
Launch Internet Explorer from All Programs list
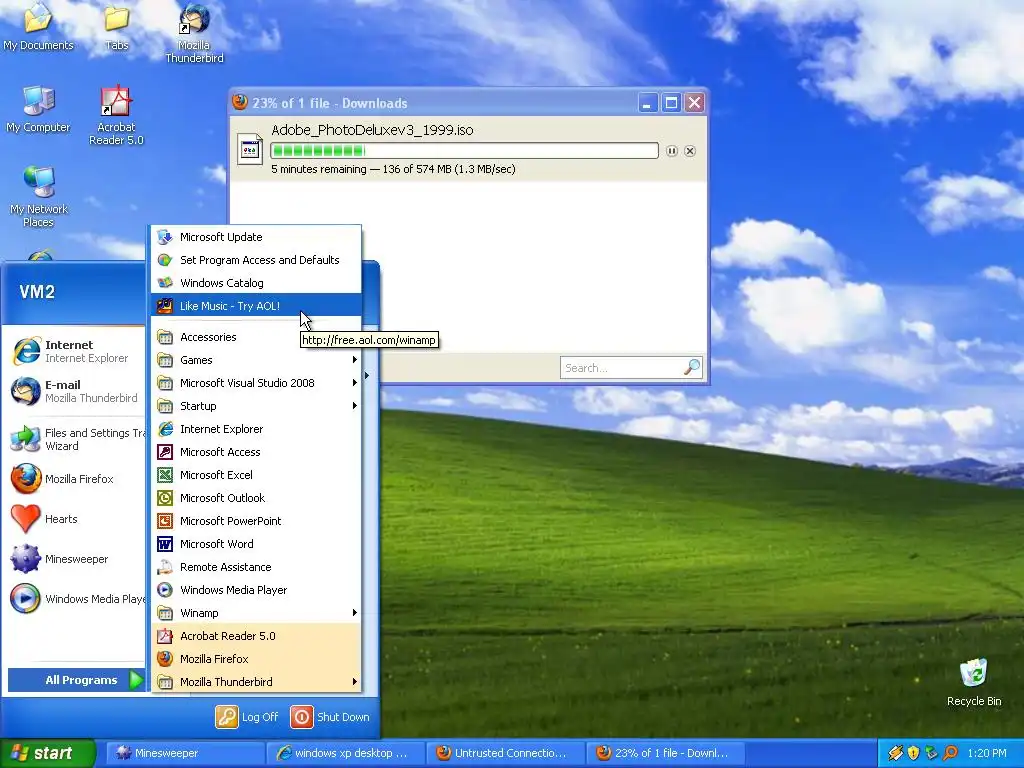click(256, 429)
